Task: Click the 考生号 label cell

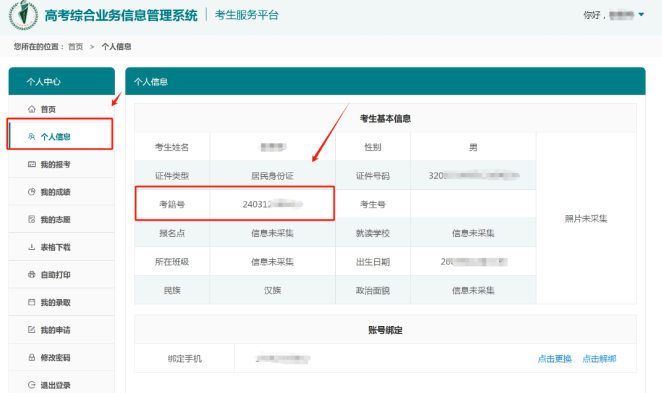Action: pos(373,204)
